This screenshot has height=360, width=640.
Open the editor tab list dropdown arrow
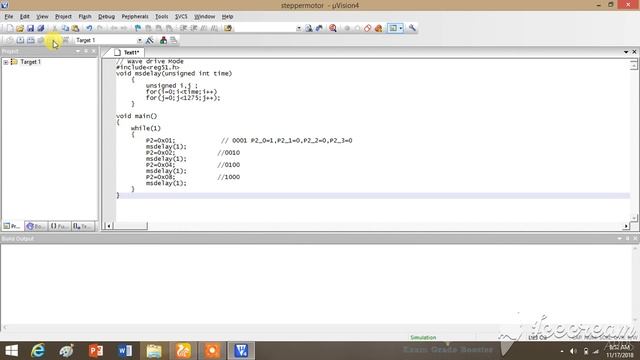point(626,52)
